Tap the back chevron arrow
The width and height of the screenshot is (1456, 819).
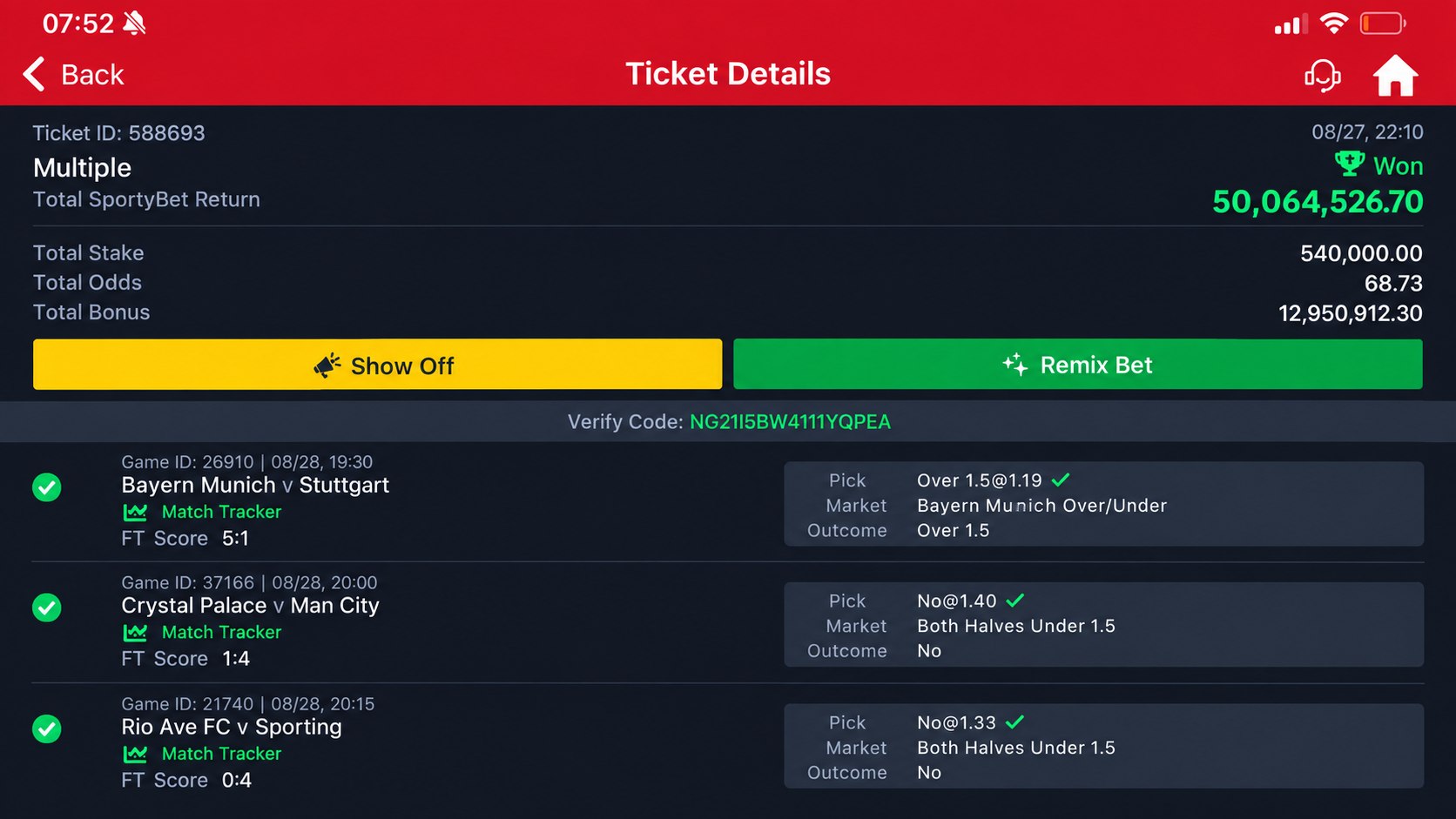click(35, 74)
